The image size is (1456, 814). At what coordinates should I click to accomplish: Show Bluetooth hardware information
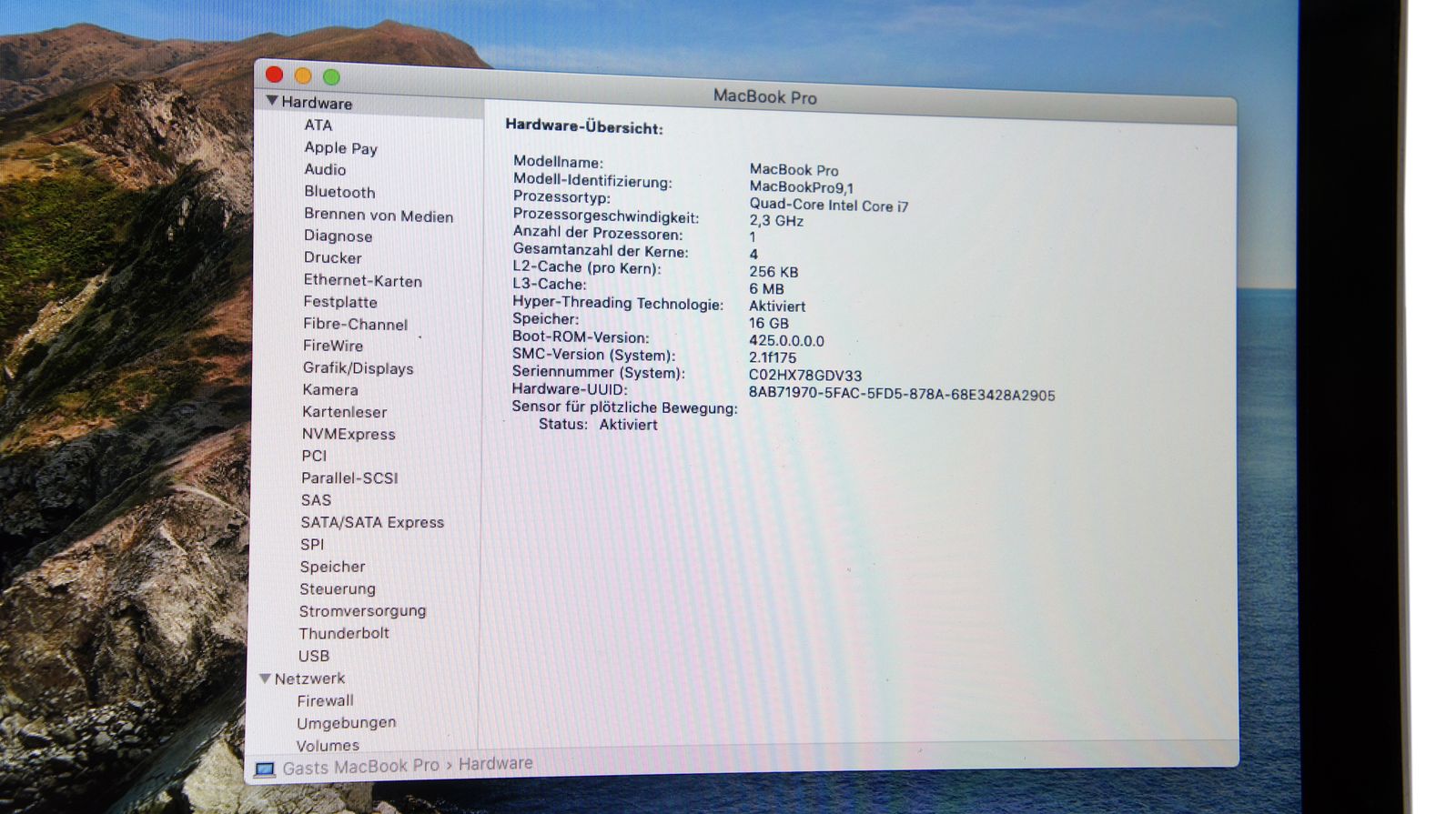[339, 192]
